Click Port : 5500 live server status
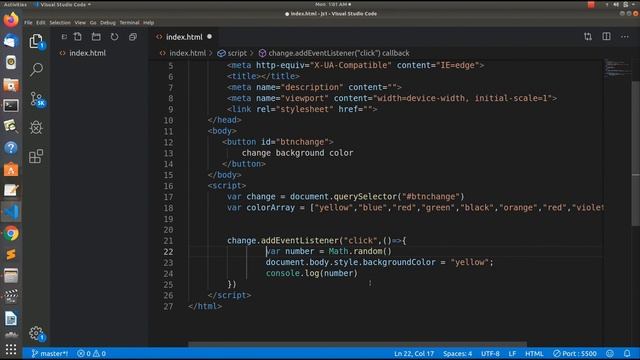640x360 pixels. point(575,353)
